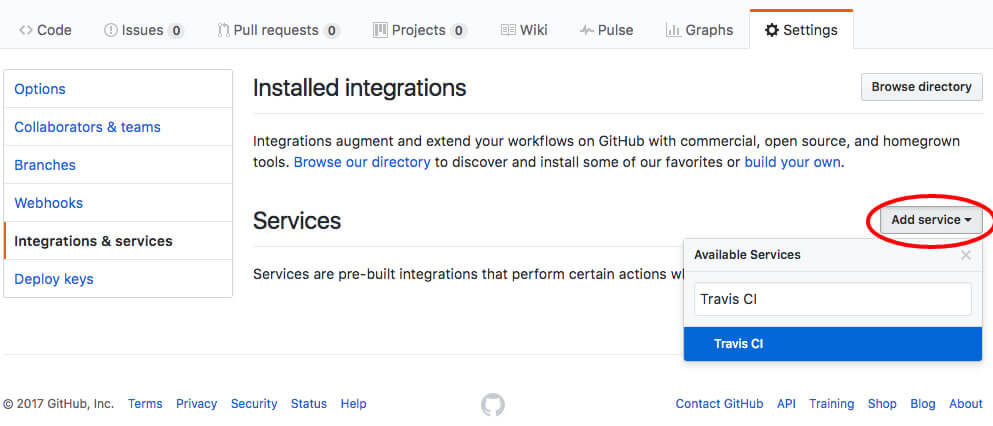Open the Wiki tab

click(x=524, y=30)
